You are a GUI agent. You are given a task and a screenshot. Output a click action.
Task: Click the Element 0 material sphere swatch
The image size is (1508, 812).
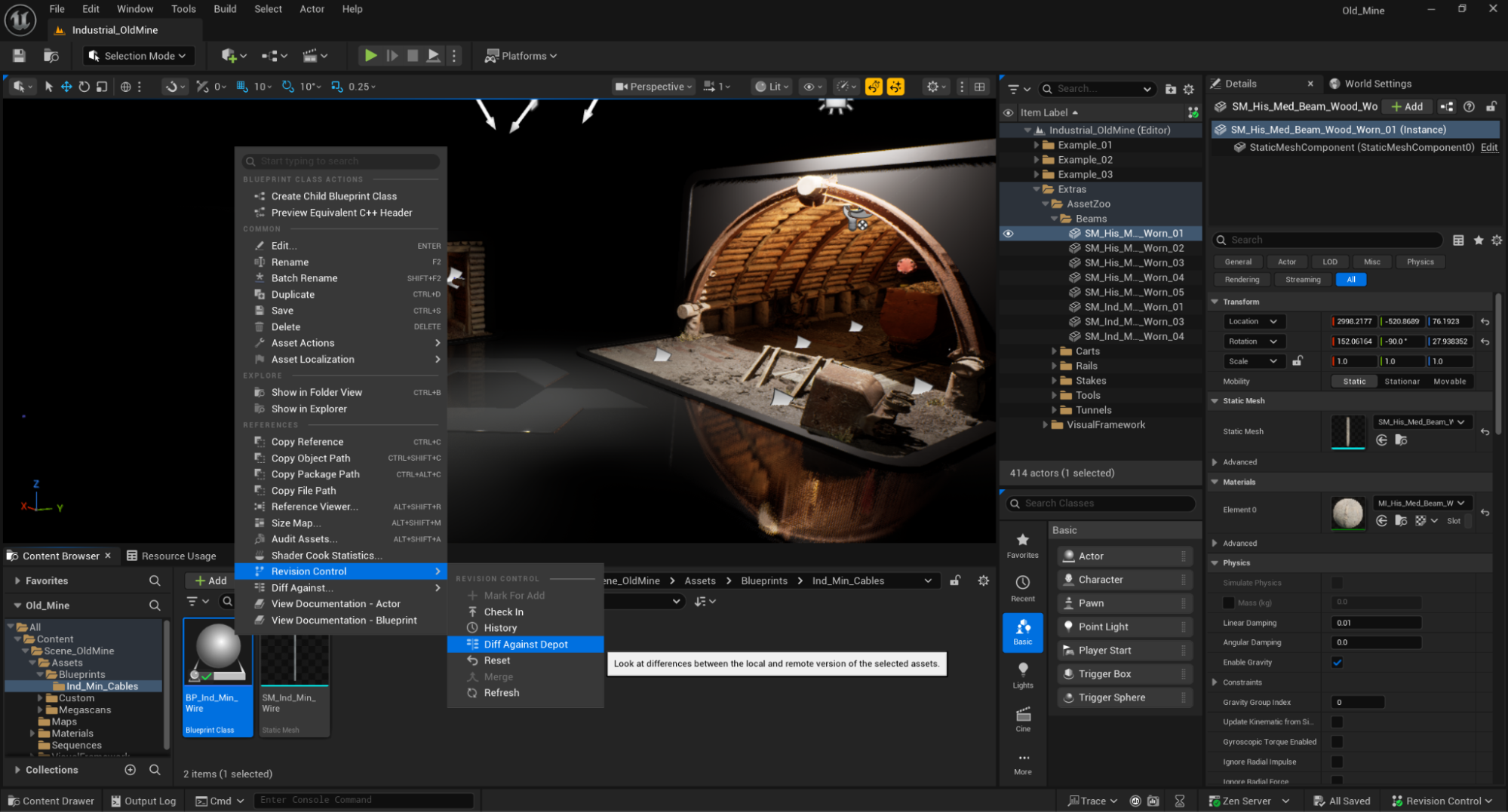pyautogui.click(x=1347, y=513)
